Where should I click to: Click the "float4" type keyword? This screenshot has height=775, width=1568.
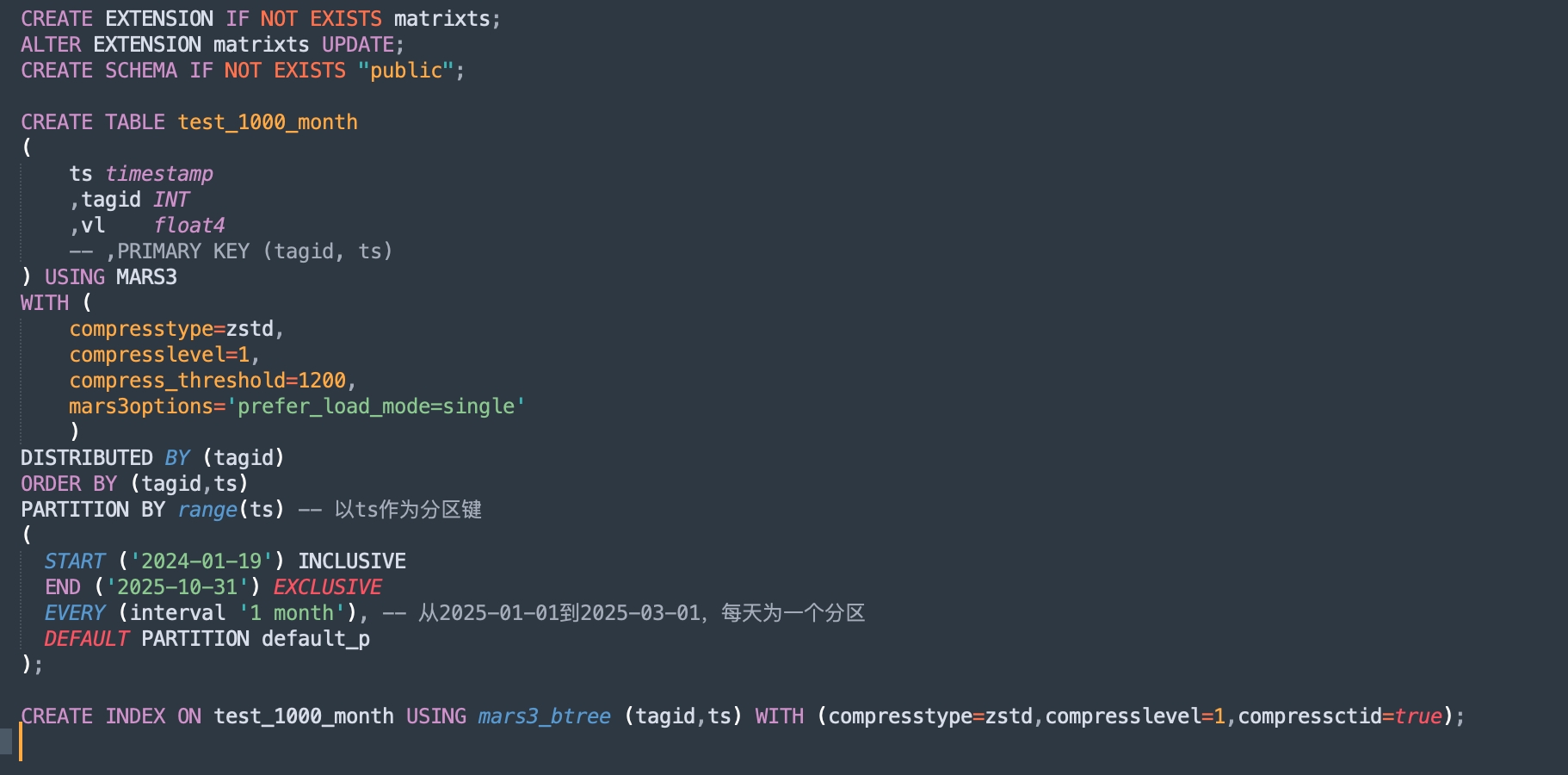point(188,226)
